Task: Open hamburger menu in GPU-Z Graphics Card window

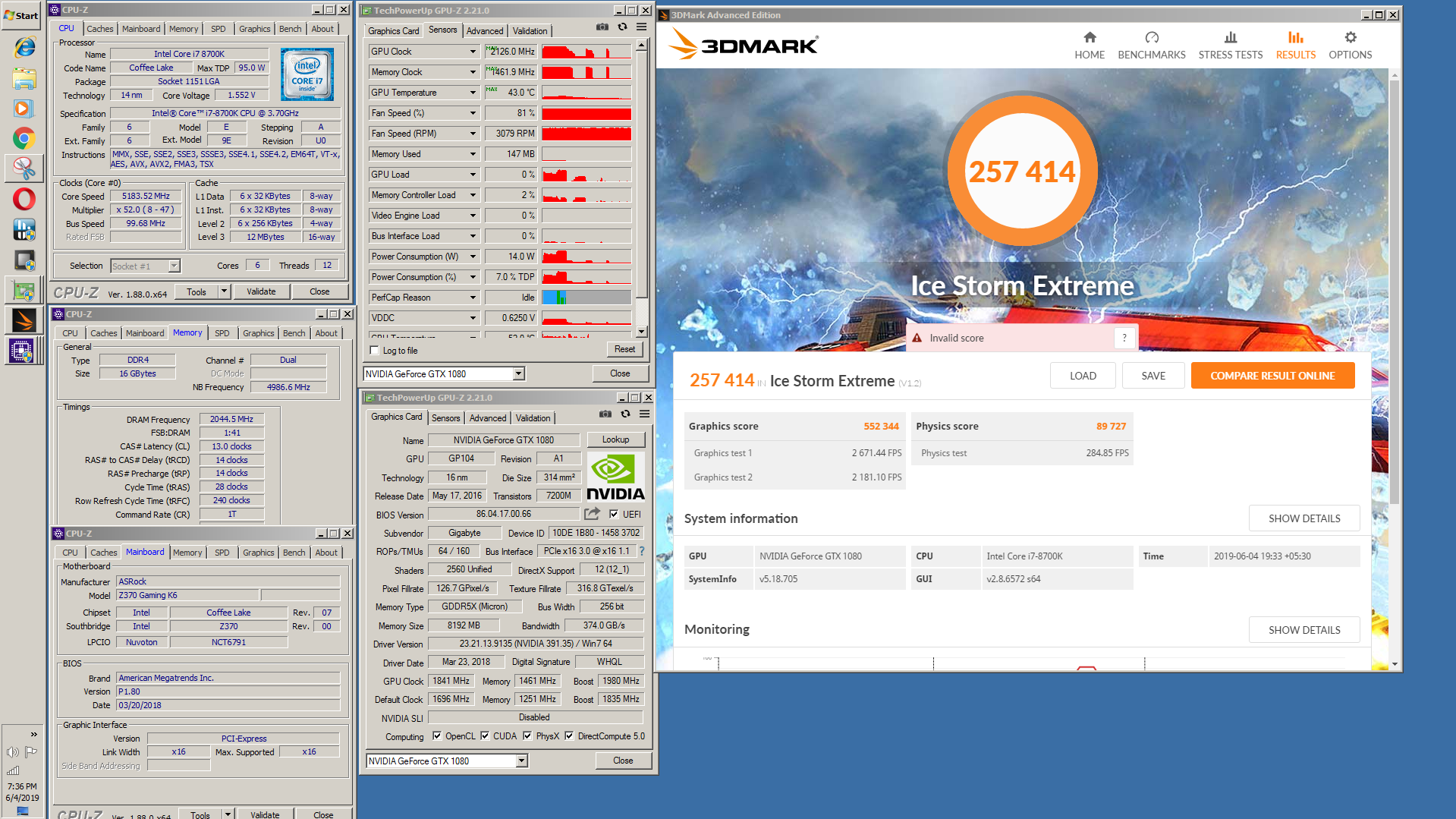Action: pos(645,414)
